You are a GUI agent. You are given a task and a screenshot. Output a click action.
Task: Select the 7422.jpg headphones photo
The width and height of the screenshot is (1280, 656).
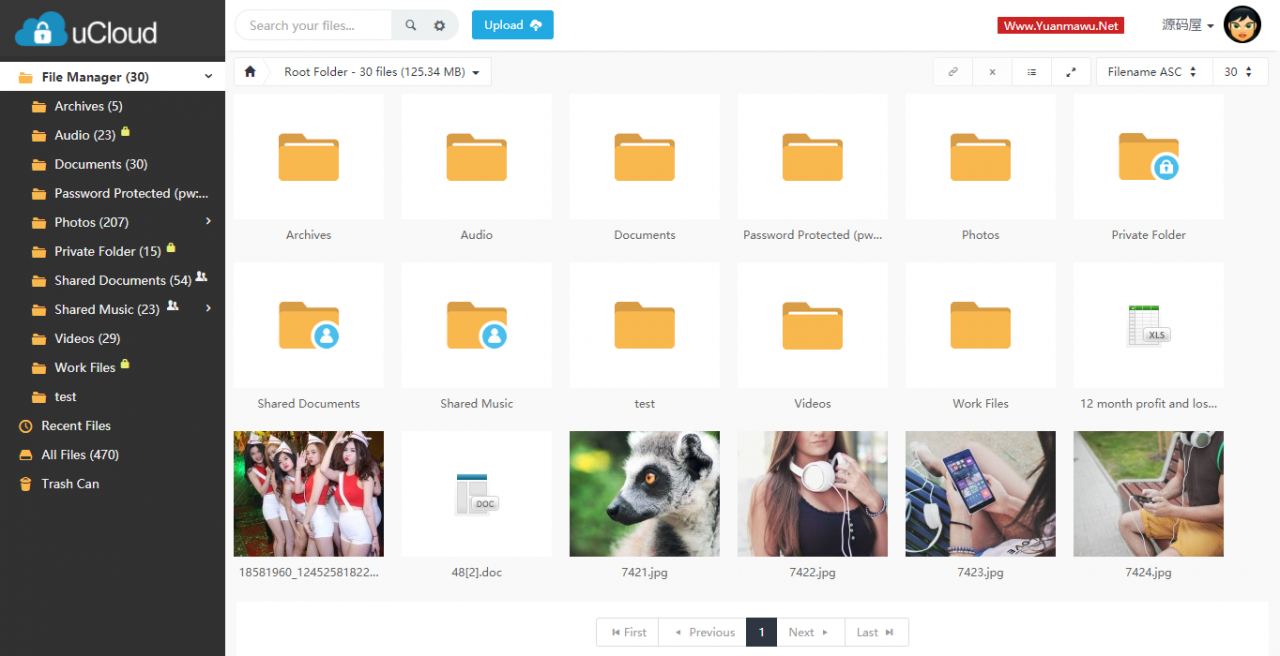[x=812, y=494]
